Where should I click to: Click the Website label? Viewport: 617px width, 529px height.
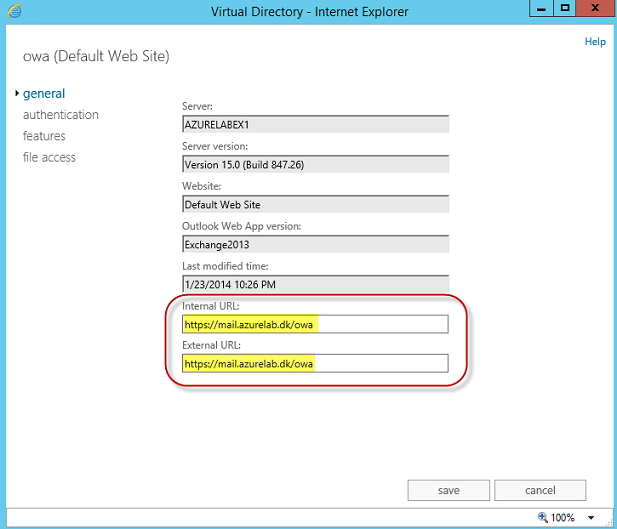(x=201, y=186)
